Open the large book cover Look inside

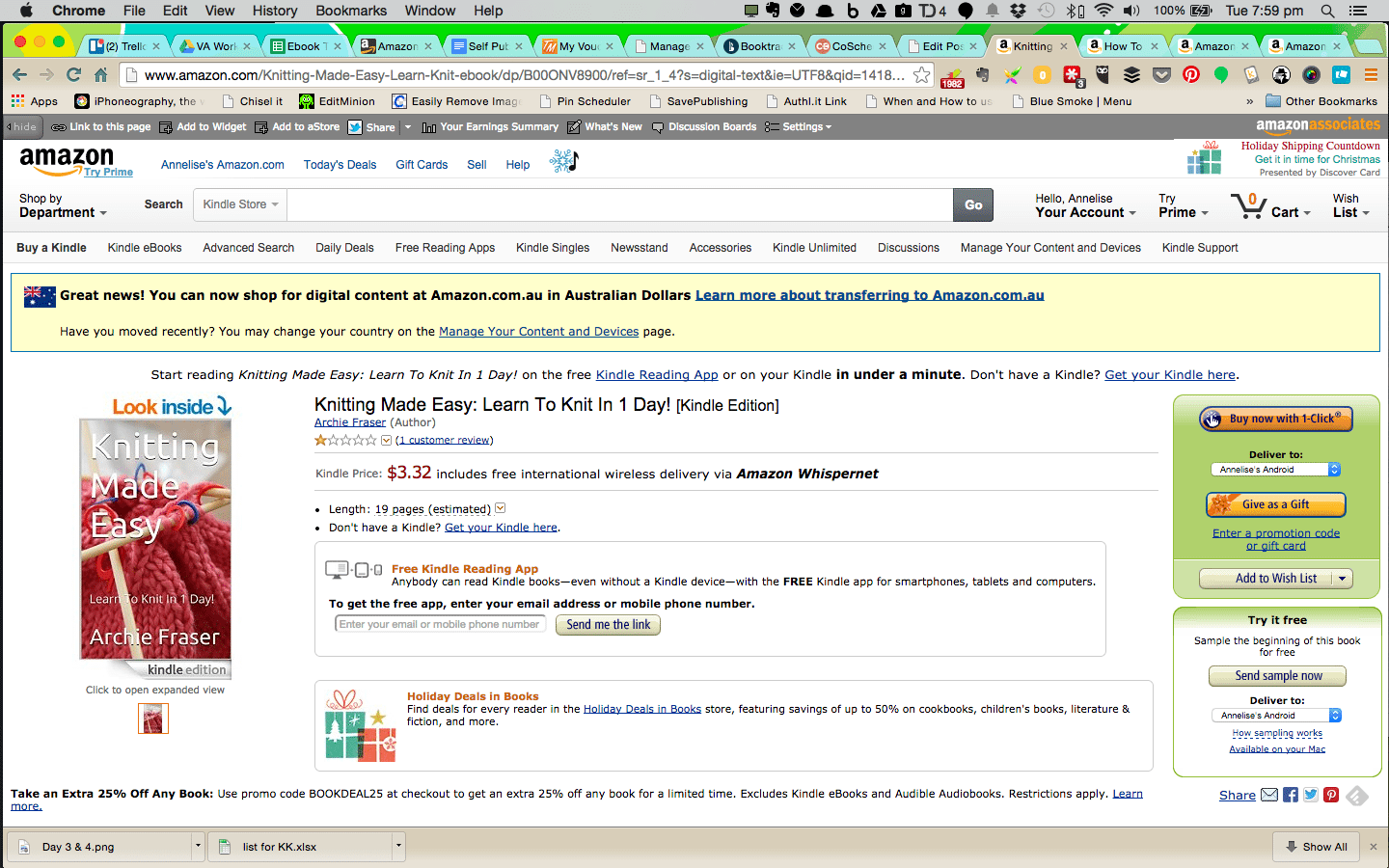(x=155, y=540)
